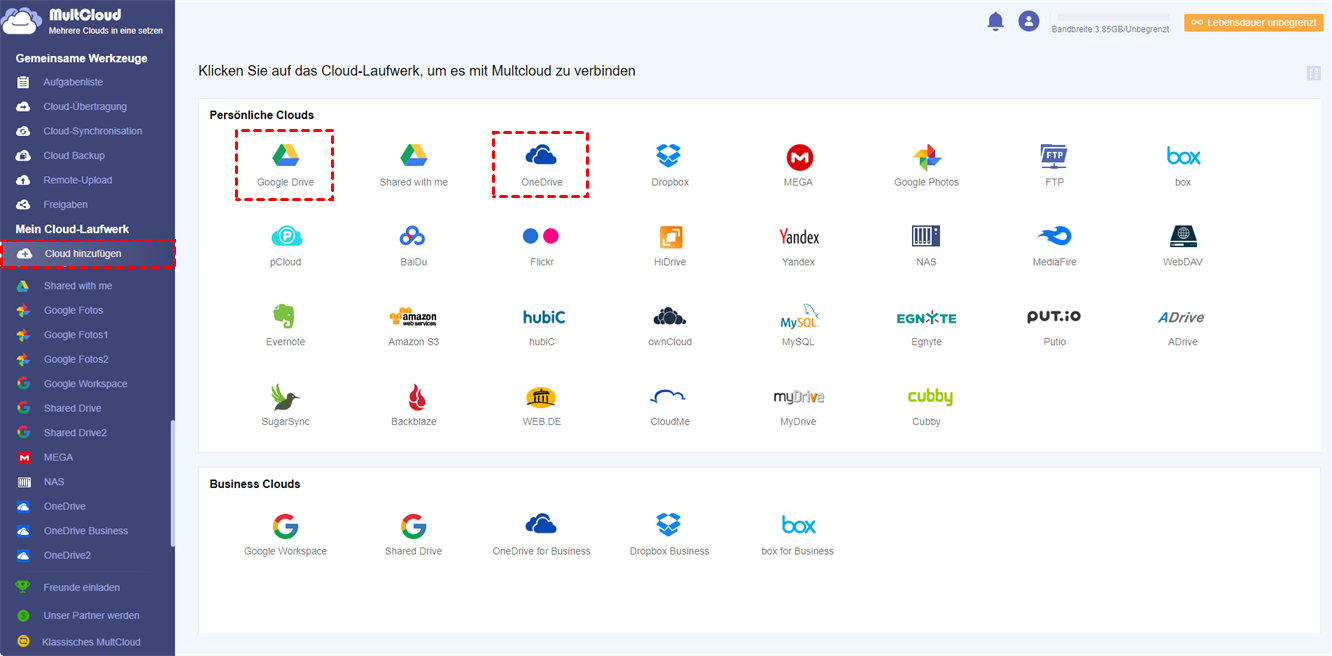Click the sidebar vertical scrollbar
Viewport: 1332px width, 656px height.
pyautogui.click(x=173, y=482)
